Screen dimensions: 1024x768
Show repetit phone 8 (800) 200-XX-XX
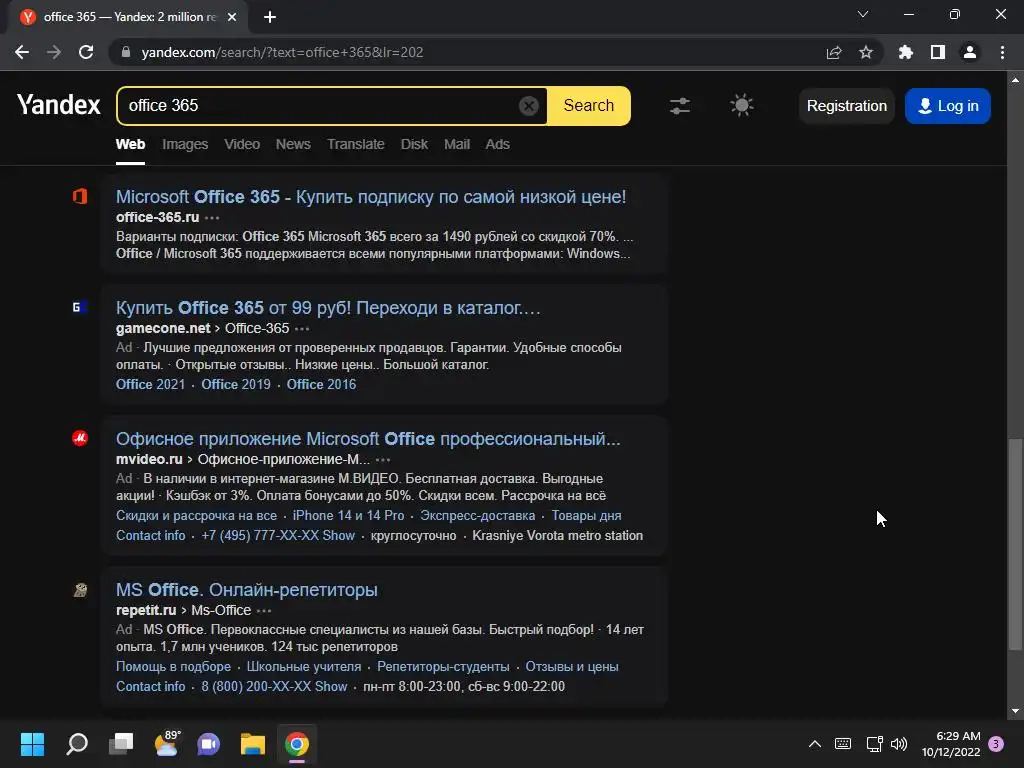pos(274,686)
